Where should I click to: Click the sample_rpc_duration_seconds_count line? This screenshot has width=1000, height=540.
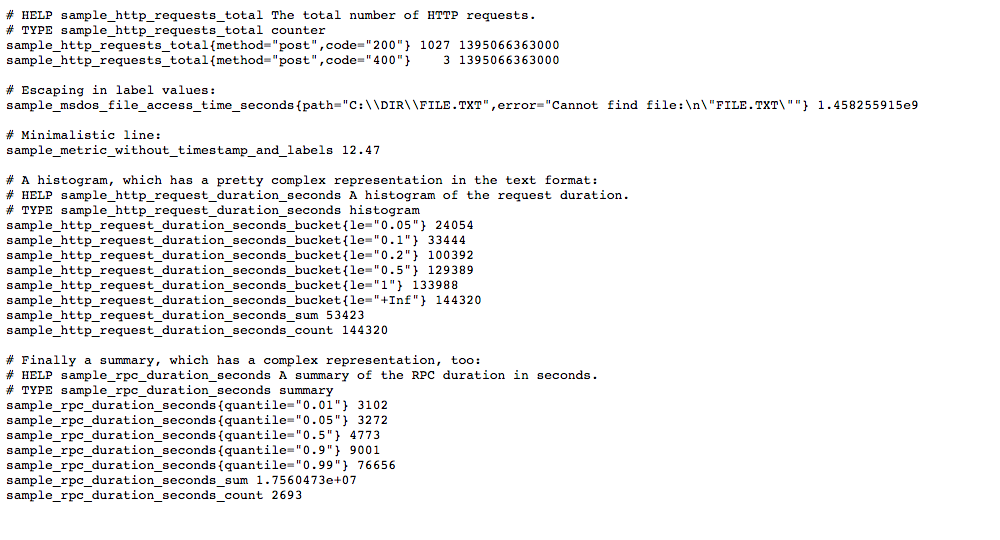(x=154, y=495)
